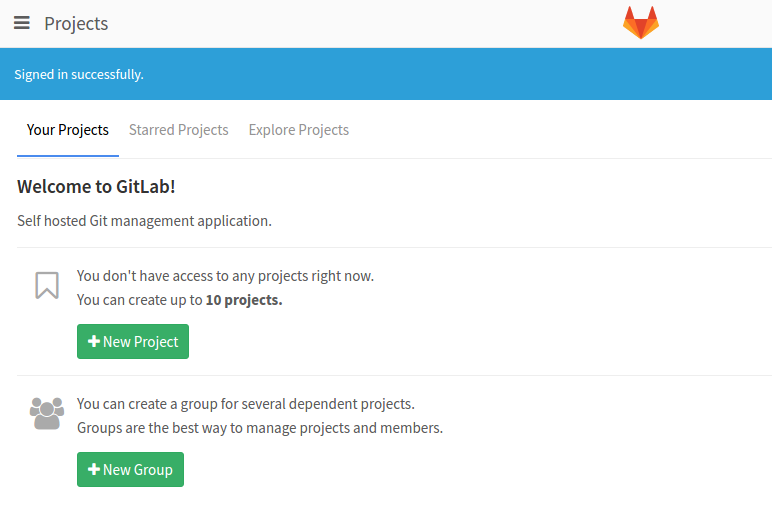
Task: Click the bold '10 projects.' text
Action: coord(244,300)
